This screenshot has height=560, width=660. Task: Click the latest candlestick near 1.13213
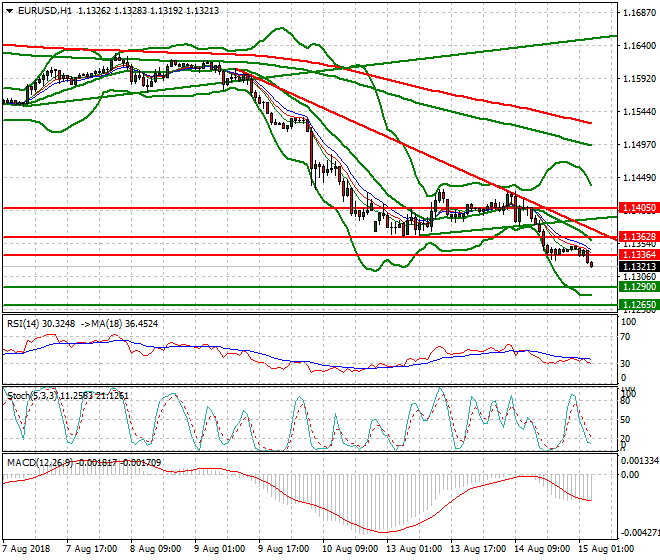(x=591, y=264)
